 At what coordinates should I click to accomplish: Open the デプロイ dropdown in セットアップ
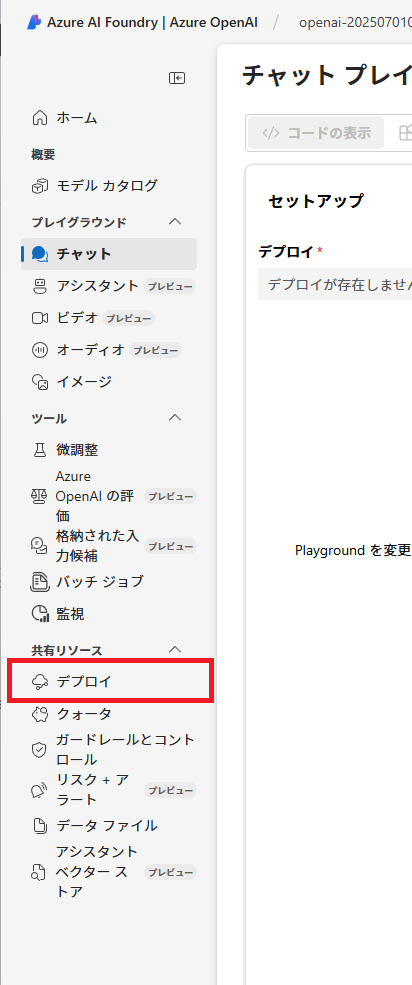(335, 285)
